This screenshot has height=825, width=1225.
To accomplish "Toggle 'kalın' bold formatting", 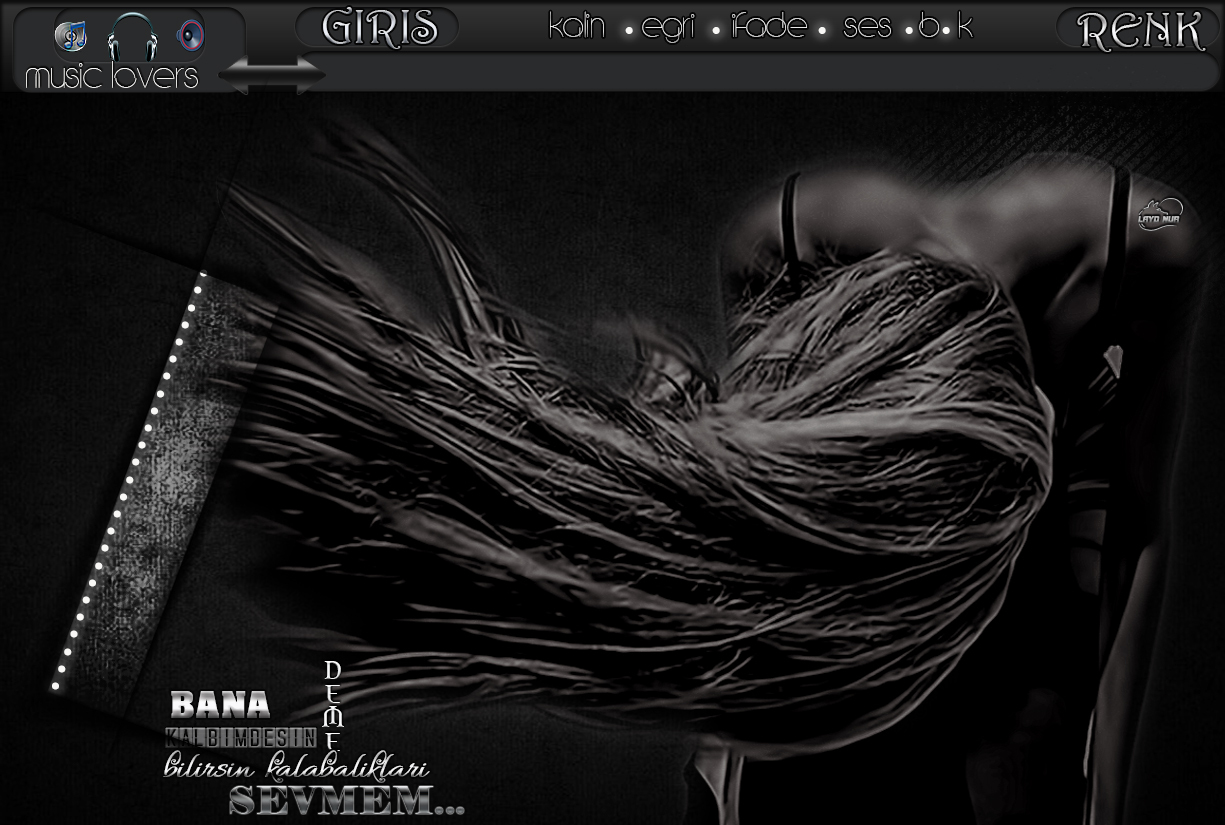I will [577, 28].
